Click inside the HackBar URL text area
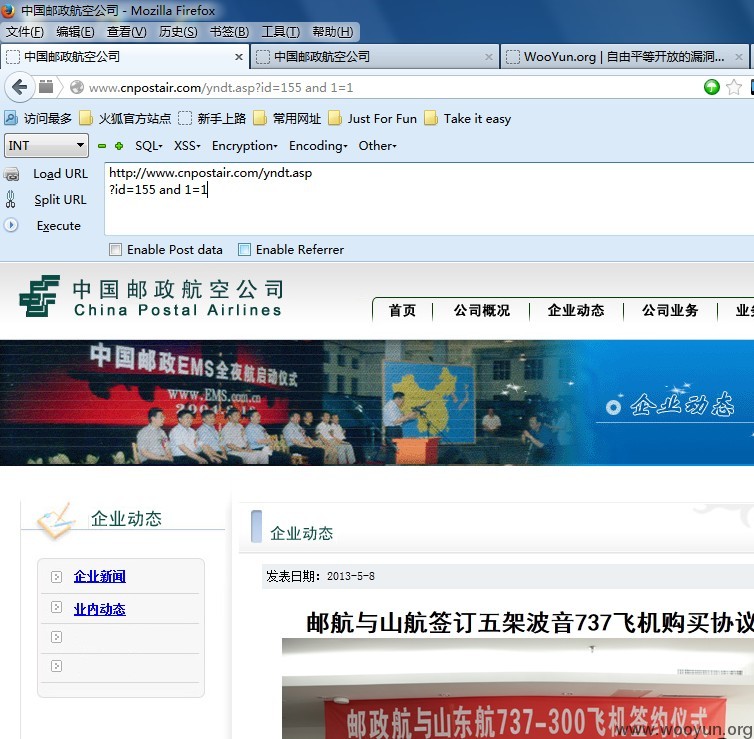754x739 pixels. (429, 199)
